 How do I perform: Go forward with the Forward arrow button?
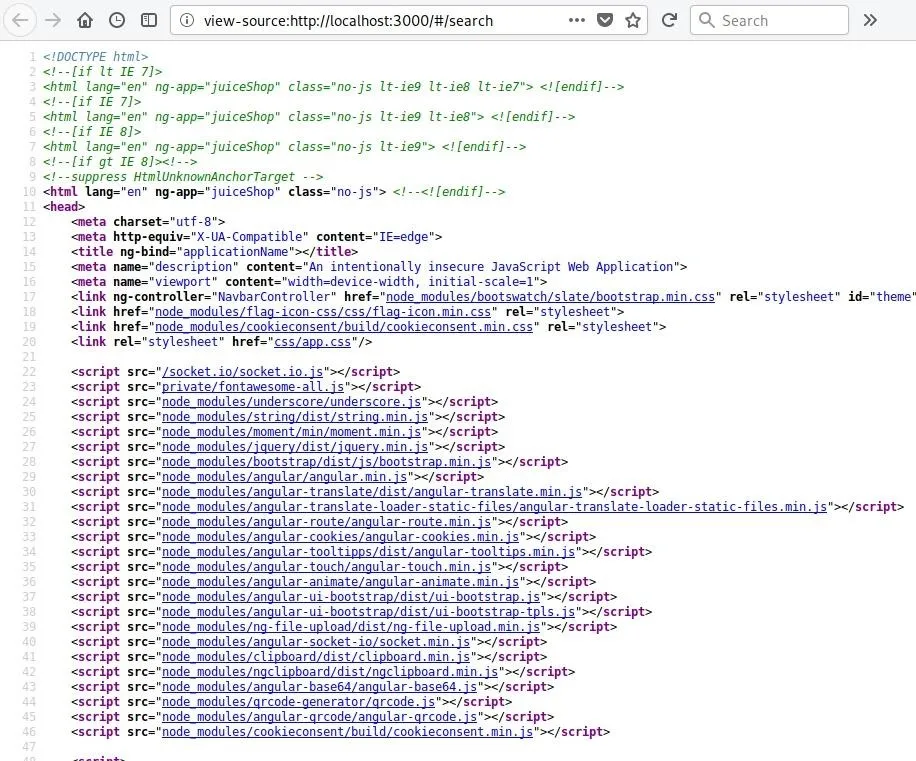tap(53, 20)
